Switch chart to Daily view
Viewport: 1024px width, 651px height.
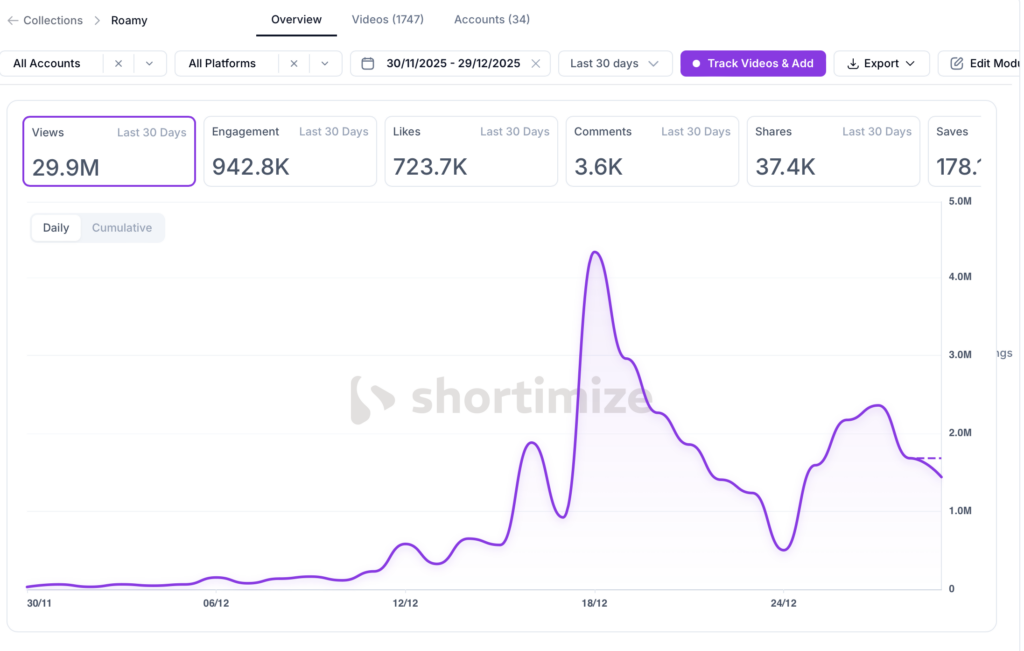tap(56, 228)
